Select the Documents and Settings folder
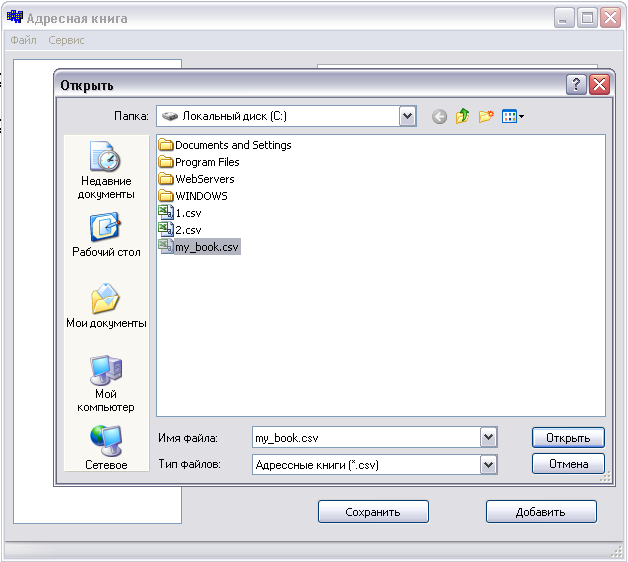Image resolution: width=628 pixels, height=562 pixels. (x=225, y=145)
